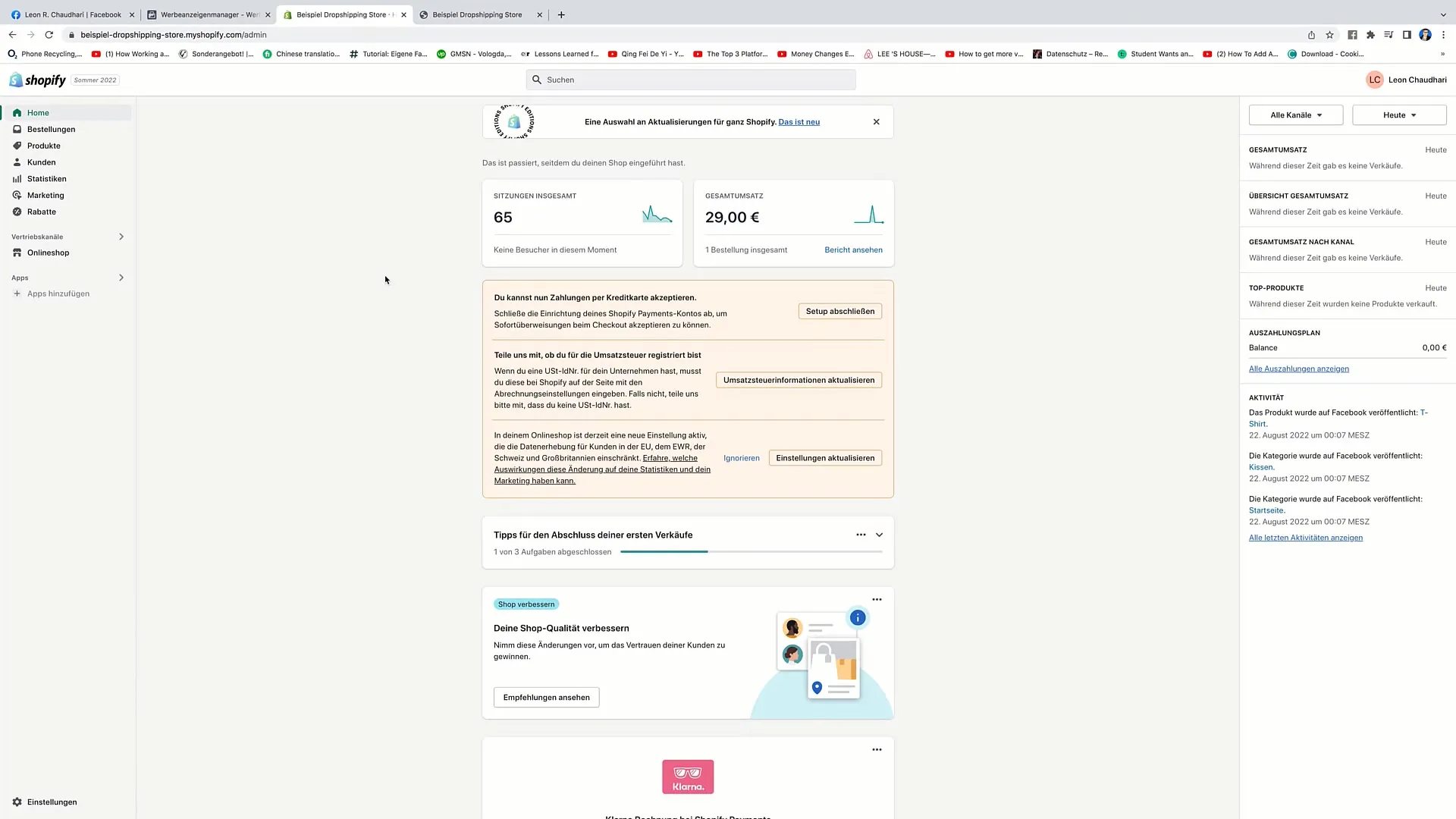Click 'Einstellungen aktualisieren' button
Viewport: 1456px width, 819px height.
825,458
